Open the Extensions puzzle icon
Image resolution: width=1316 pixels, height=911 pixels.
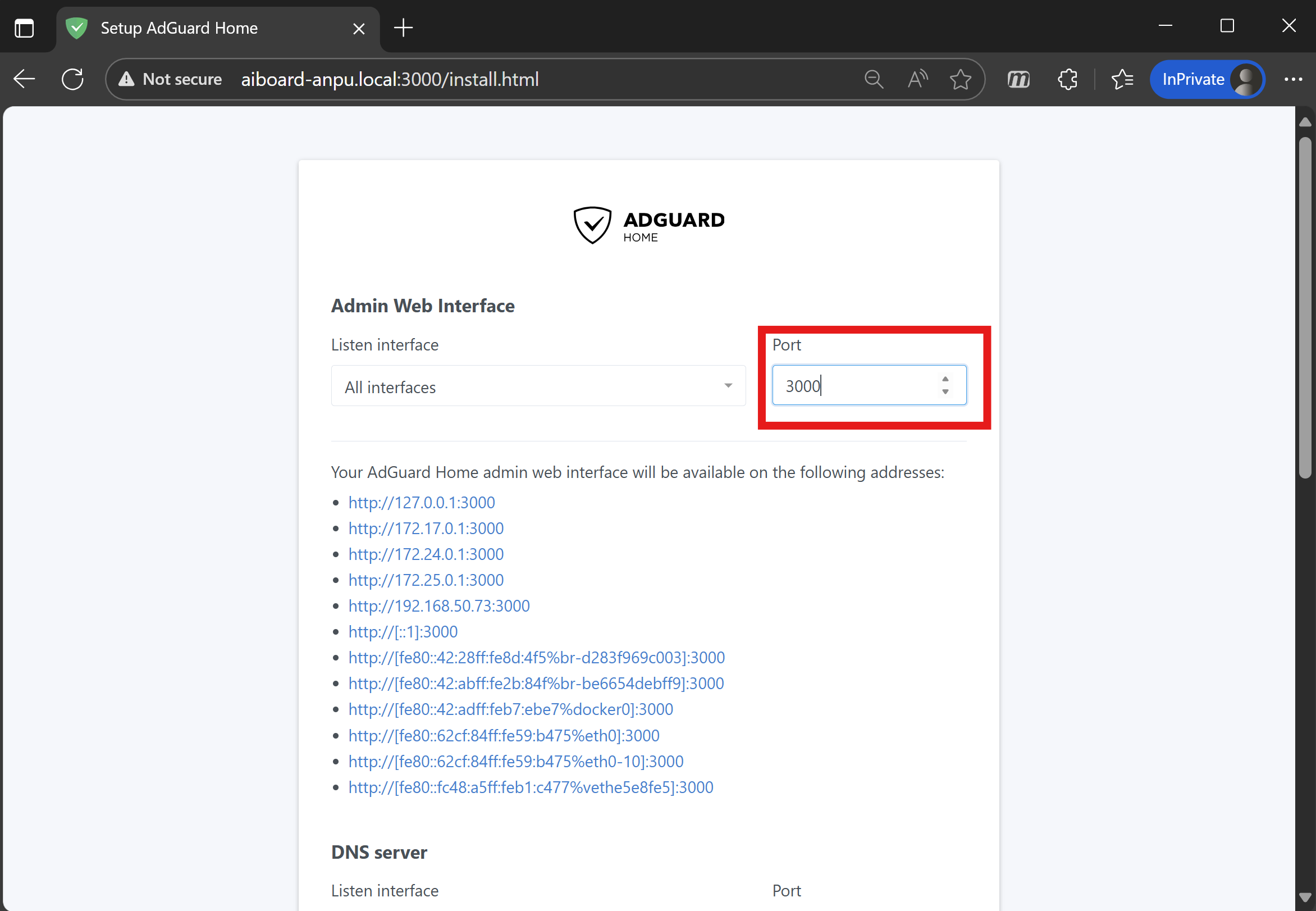coord(1067,79)
